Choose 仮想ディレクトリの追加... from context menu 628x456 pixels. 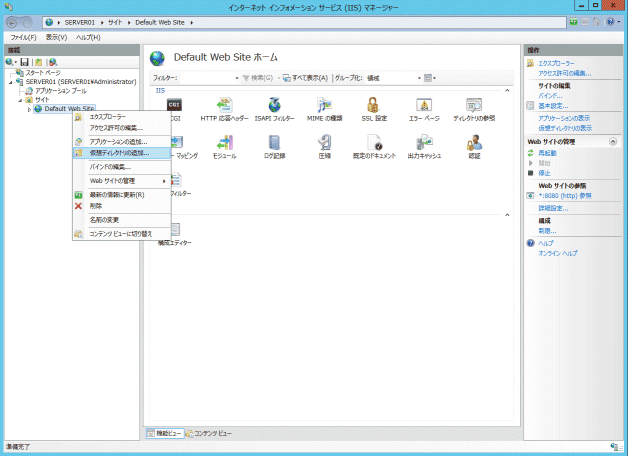(122, 153)
